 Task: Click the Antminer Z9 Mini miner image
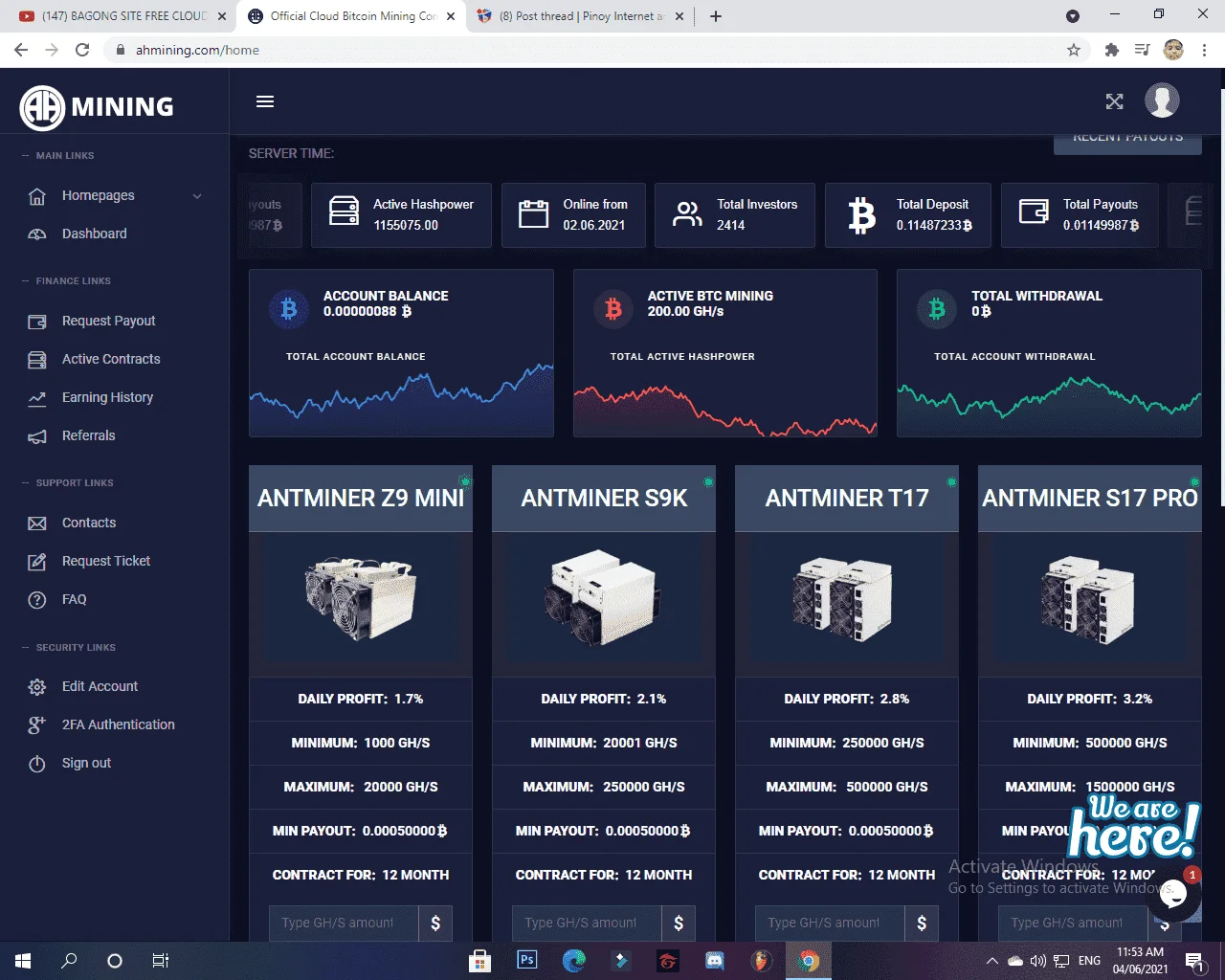[x=361, y=597]
